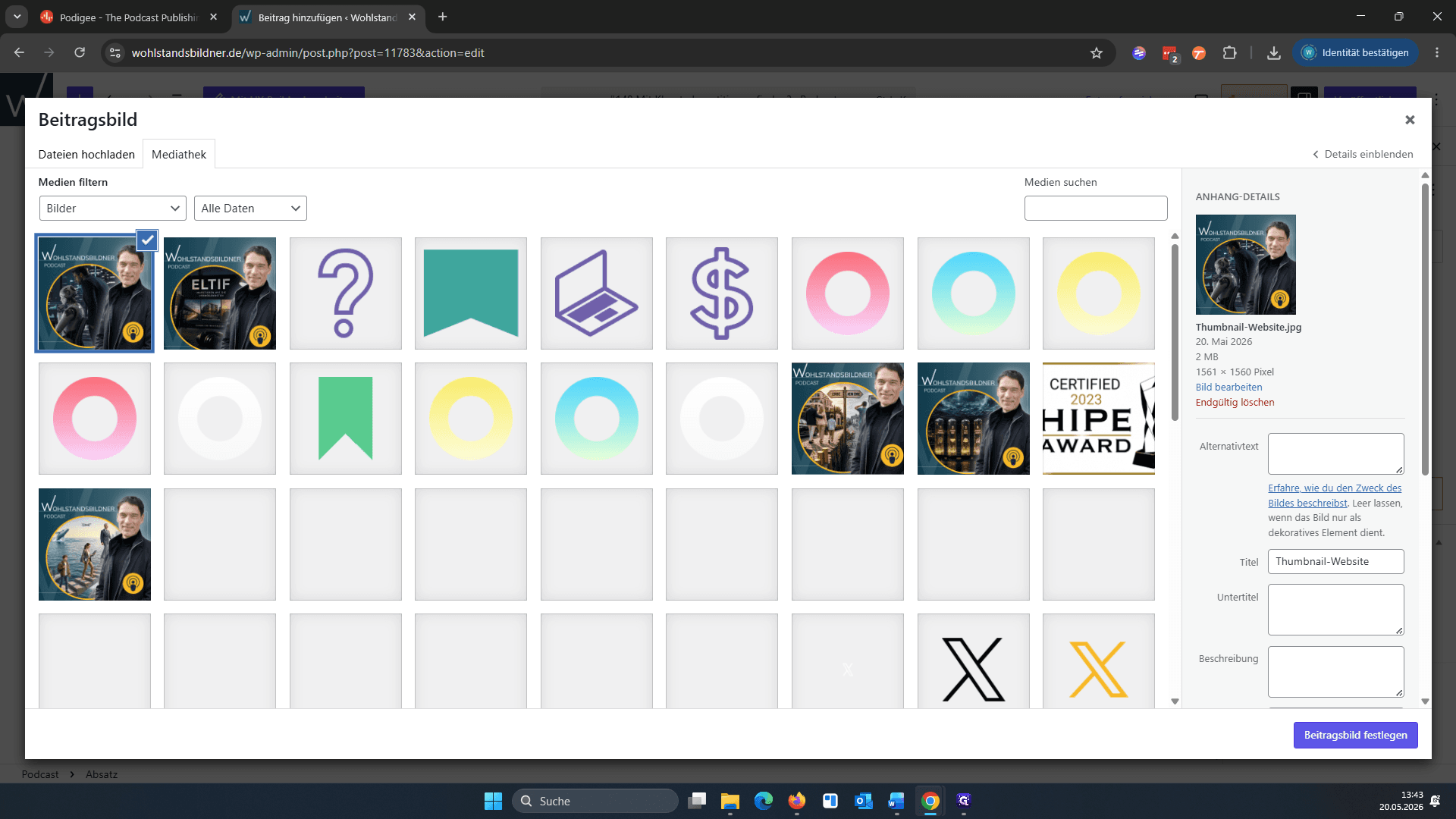Click Endgültig löschen to delete the image
The width and height of the screenshot is (1456, 819).
[x=1235, y=402]
